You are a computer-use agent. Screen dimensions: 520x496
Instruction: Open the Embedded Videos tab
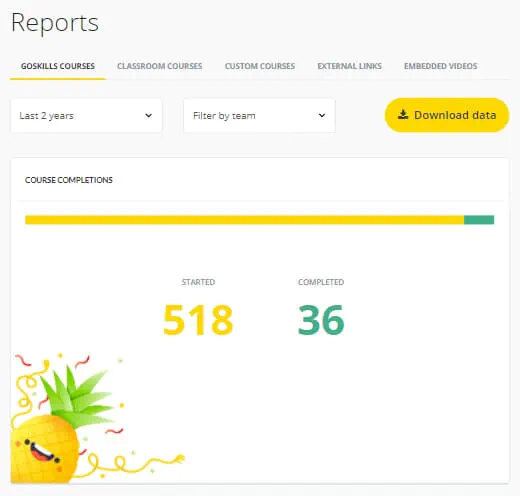click(x=441, y=66)
